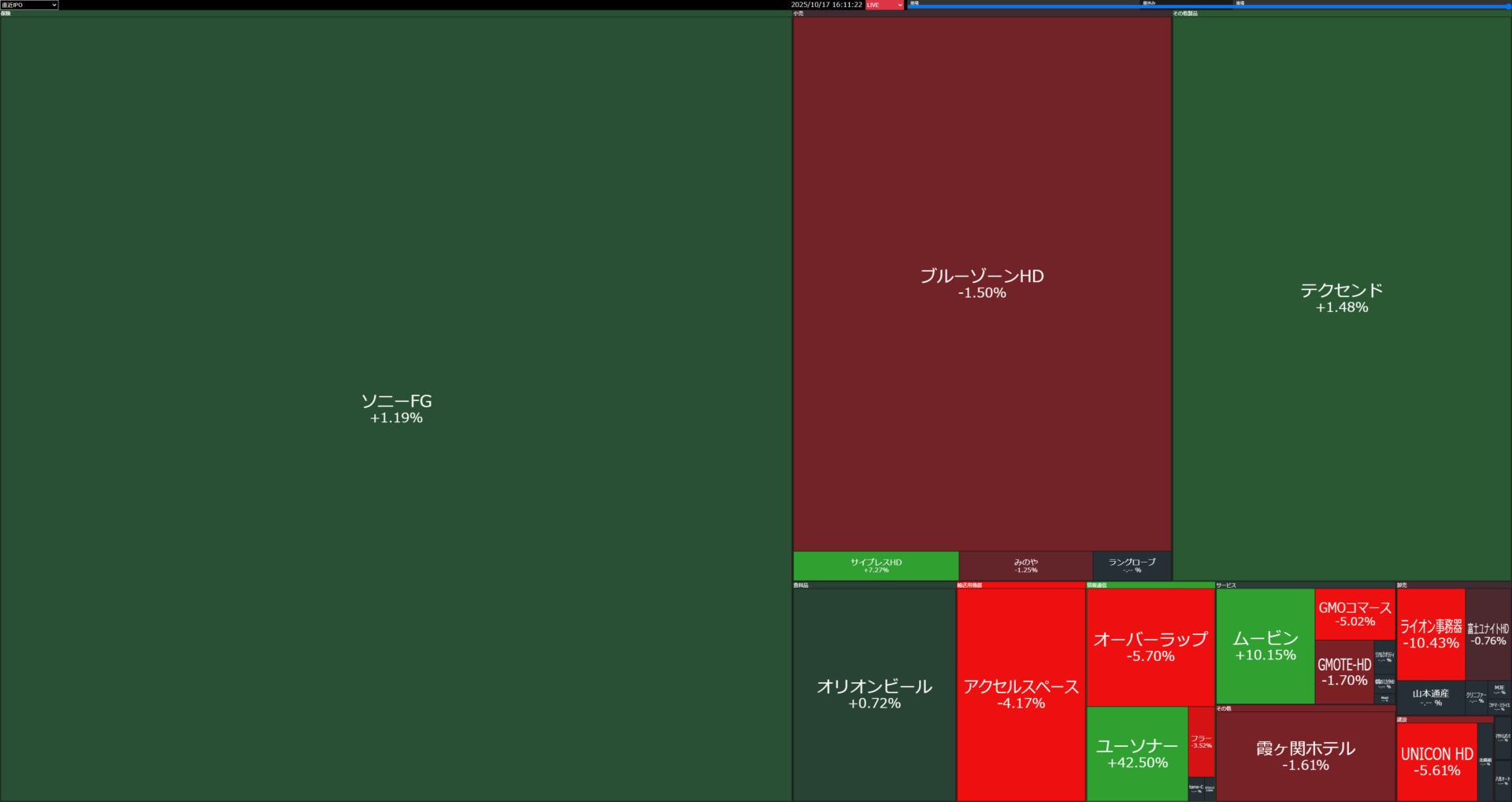
Task: Select the ソニーFG tile
Action: point(396,408)
